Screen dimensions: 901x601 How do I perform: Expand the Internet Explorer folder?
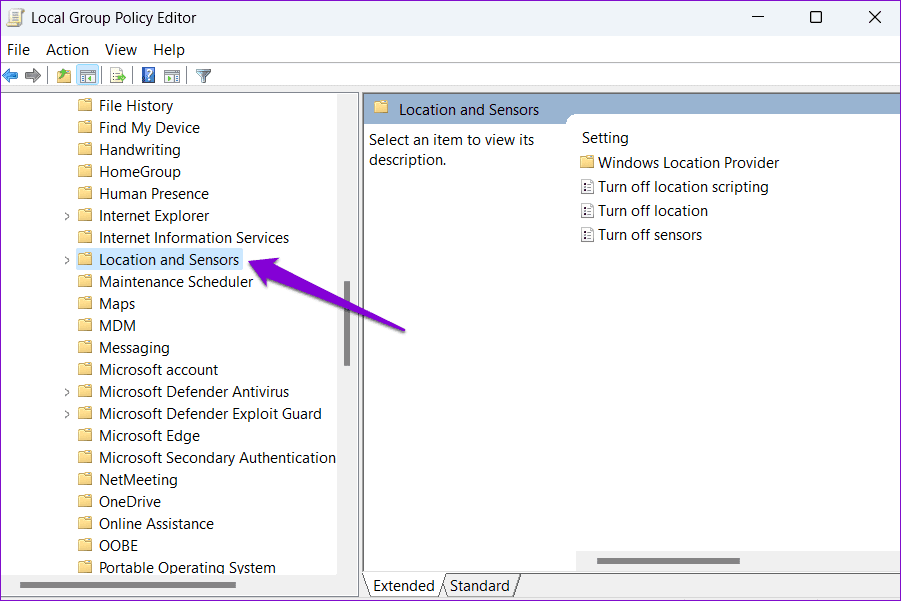(67, 216)
